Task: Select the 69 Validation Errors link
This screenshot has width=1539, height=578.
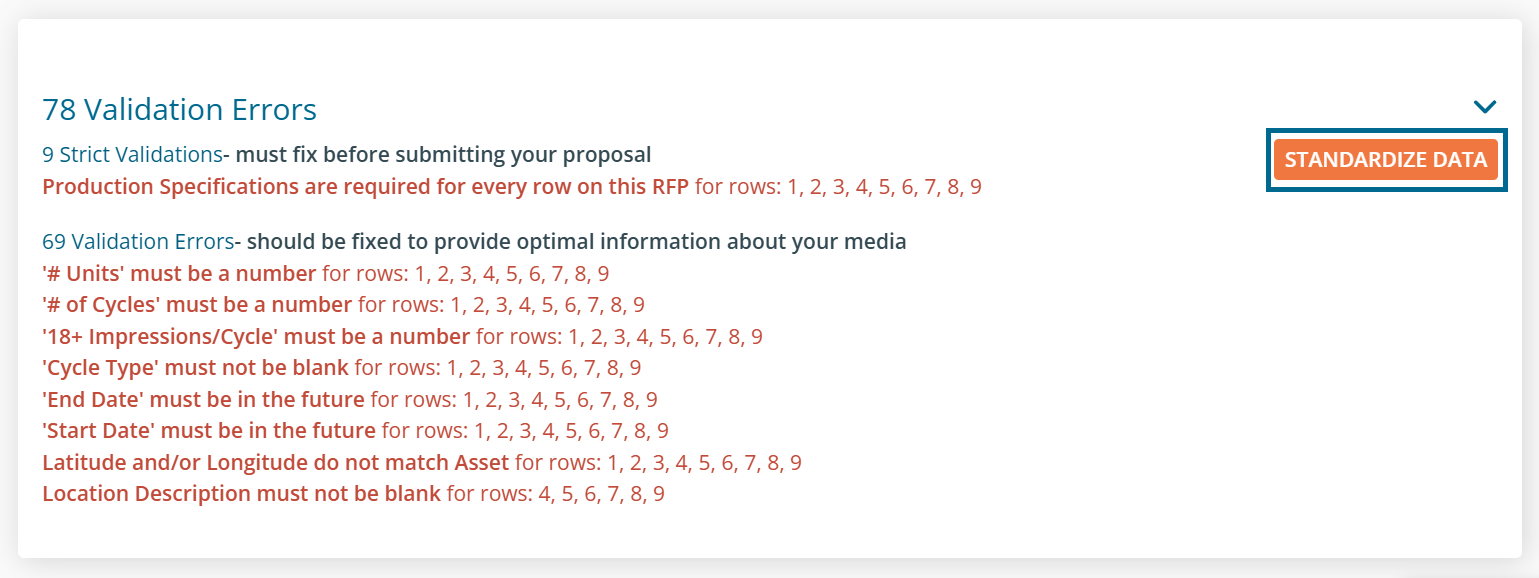Action: point(138,242)
